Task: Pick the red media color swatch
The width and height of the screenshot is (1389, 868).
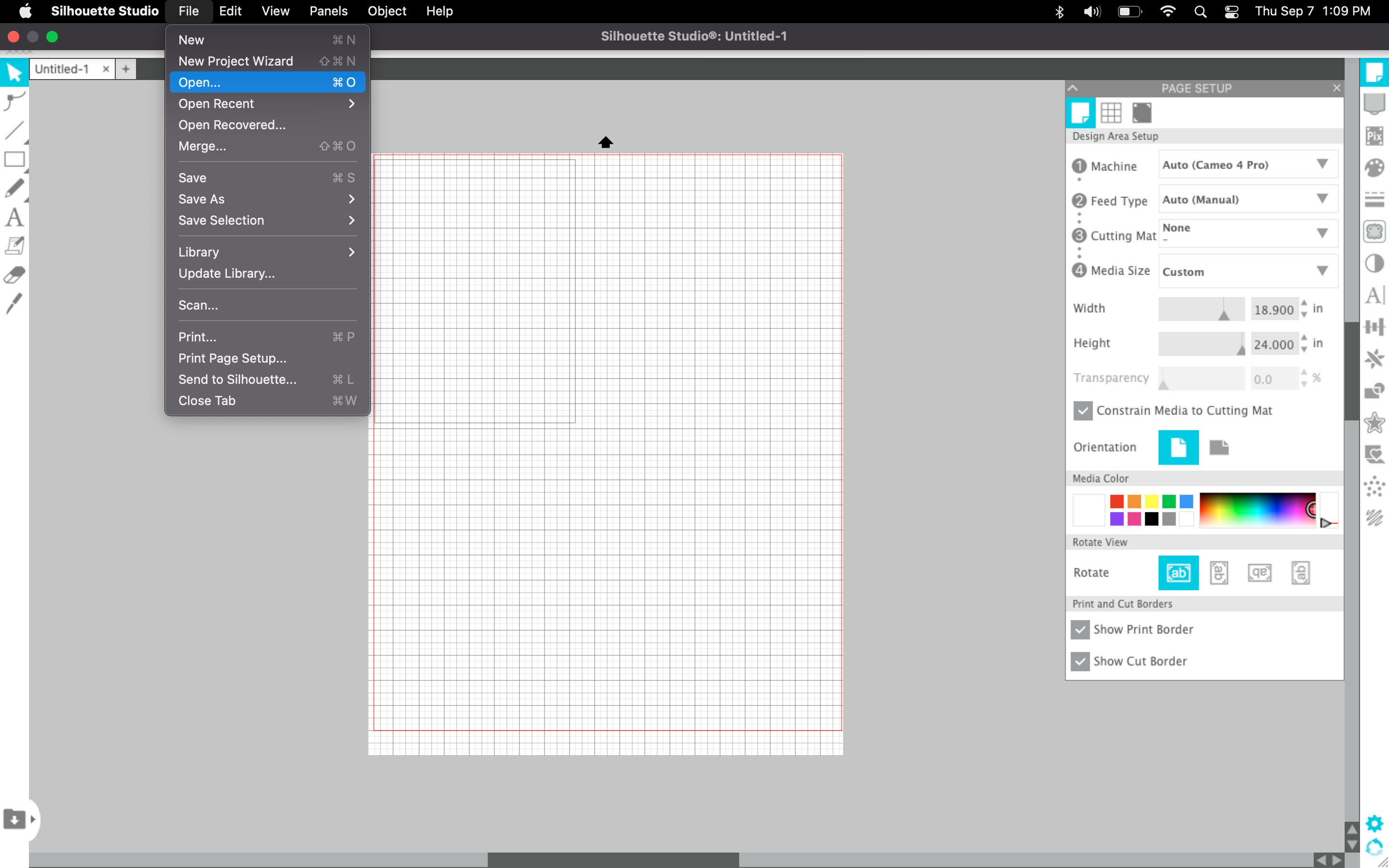Action: tap(1117, 500)
